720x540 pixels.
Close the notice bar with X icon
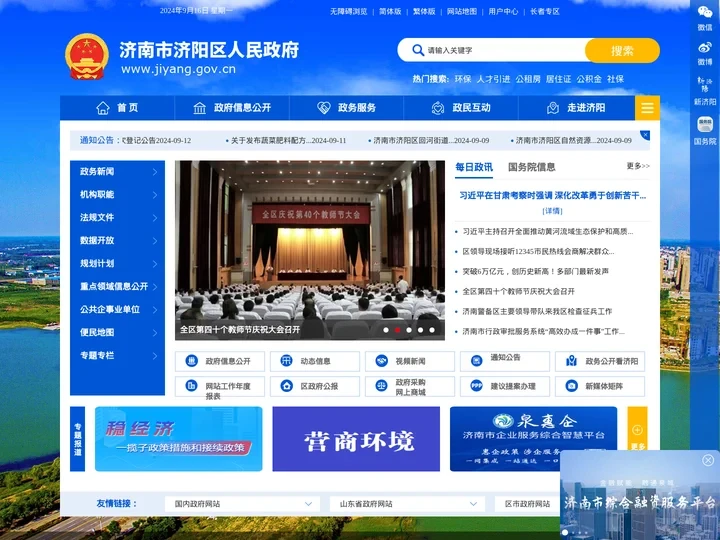[645, 135]
